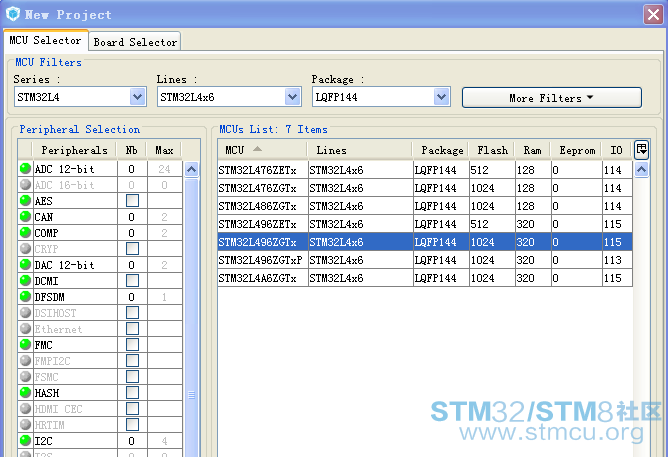This screenshot has width=668, height=457.
Task: Open the Package dropdown showing LQFP144
Action: click(381, 97)
